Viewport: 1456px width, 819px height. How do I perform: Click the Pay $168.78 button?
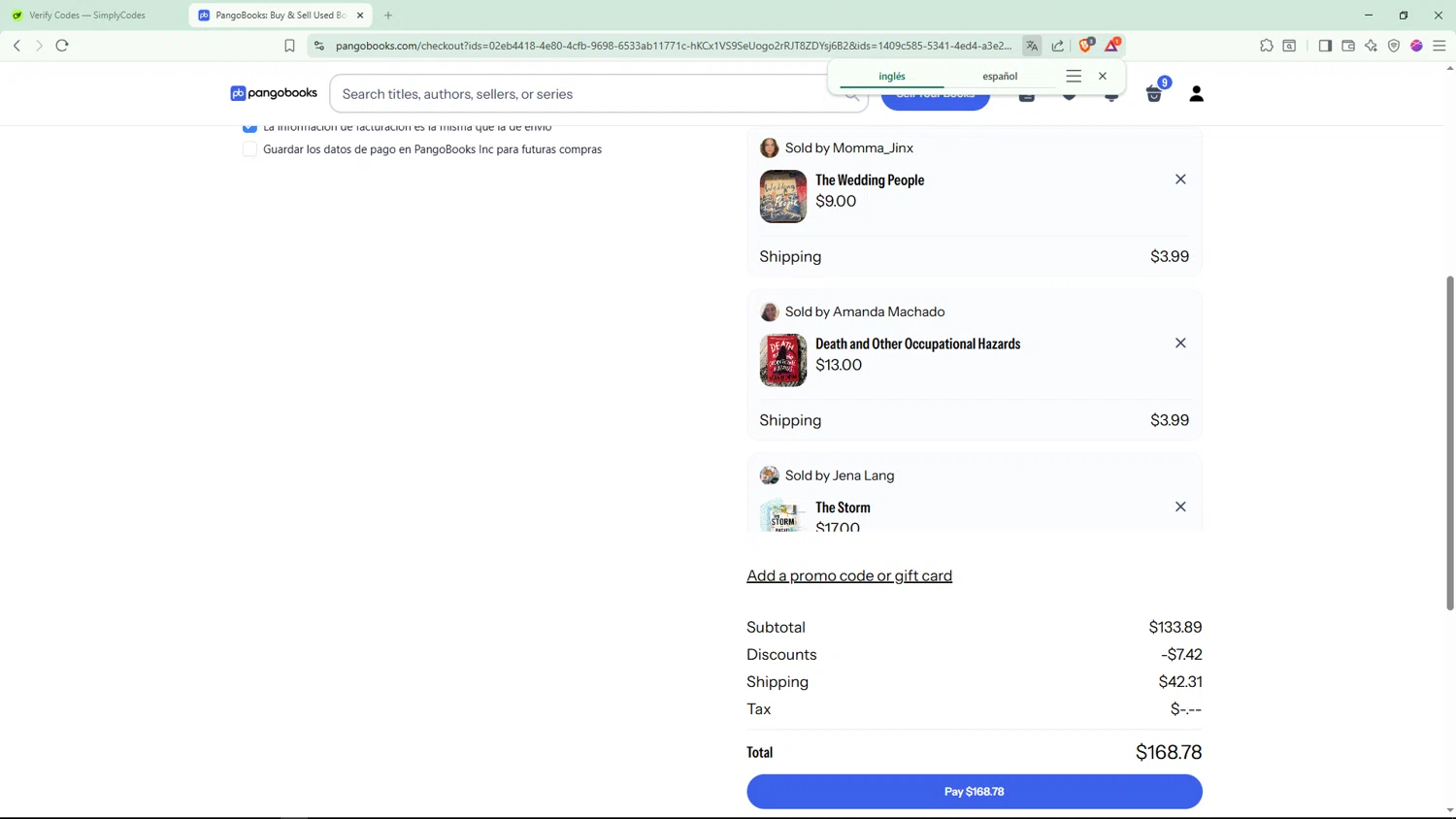click(x=975, y=792)
